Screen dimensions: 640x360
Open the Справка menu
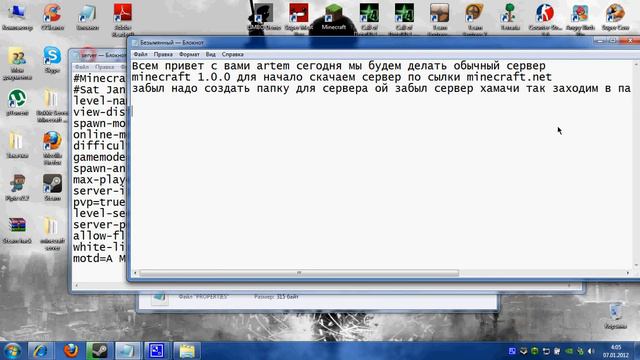tap(233, 54)
